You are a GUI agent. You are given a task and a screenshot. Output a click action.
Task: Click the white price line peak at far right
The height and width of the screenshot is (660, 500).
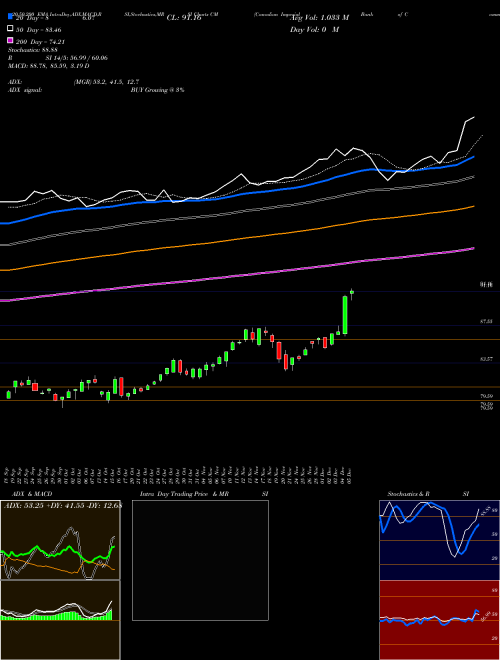pyautogui.click(x=474, y=117)
